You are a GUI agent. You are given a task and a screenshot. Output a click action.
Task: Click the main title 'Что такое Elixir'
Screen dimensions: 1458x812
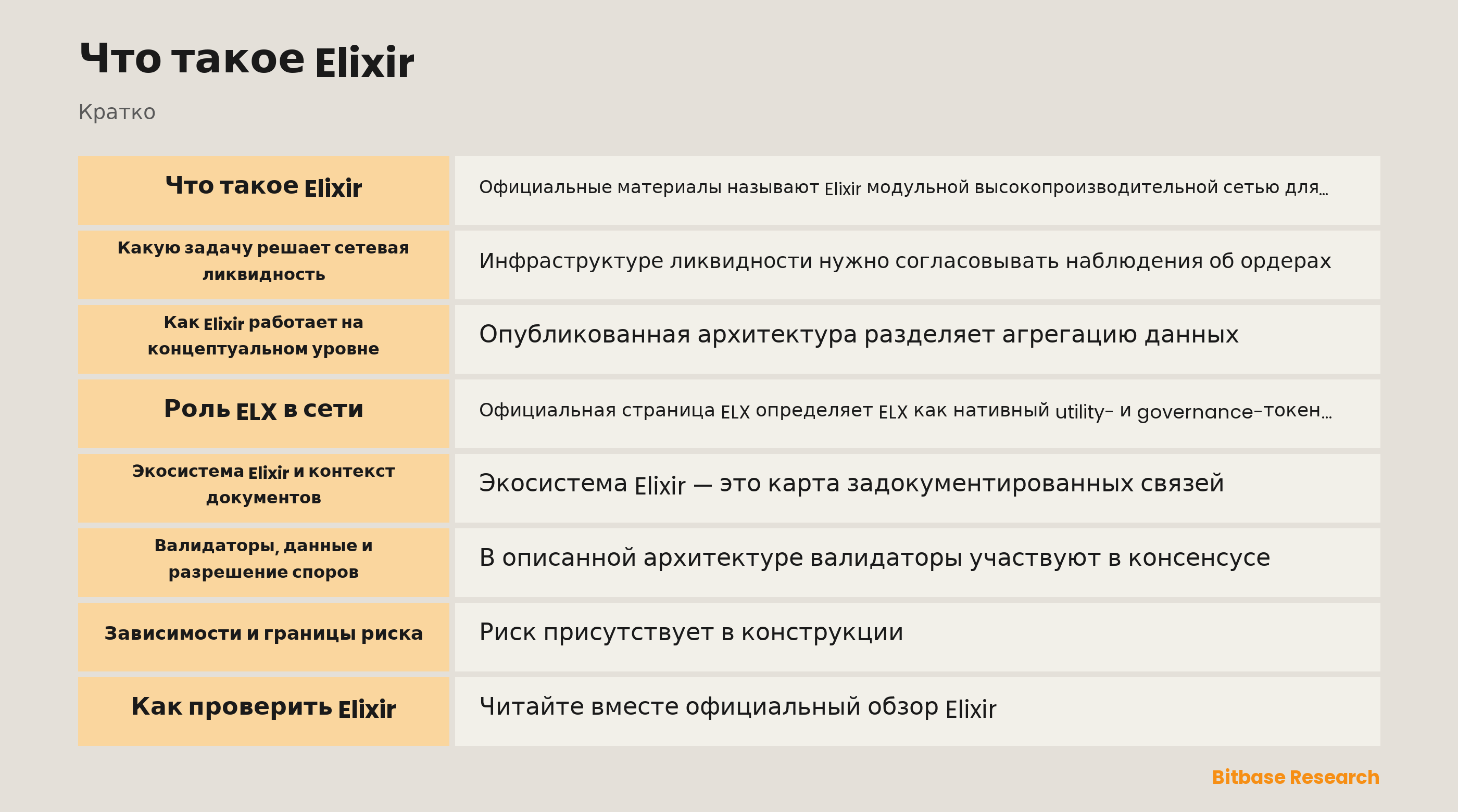click(x=247, y=59)
